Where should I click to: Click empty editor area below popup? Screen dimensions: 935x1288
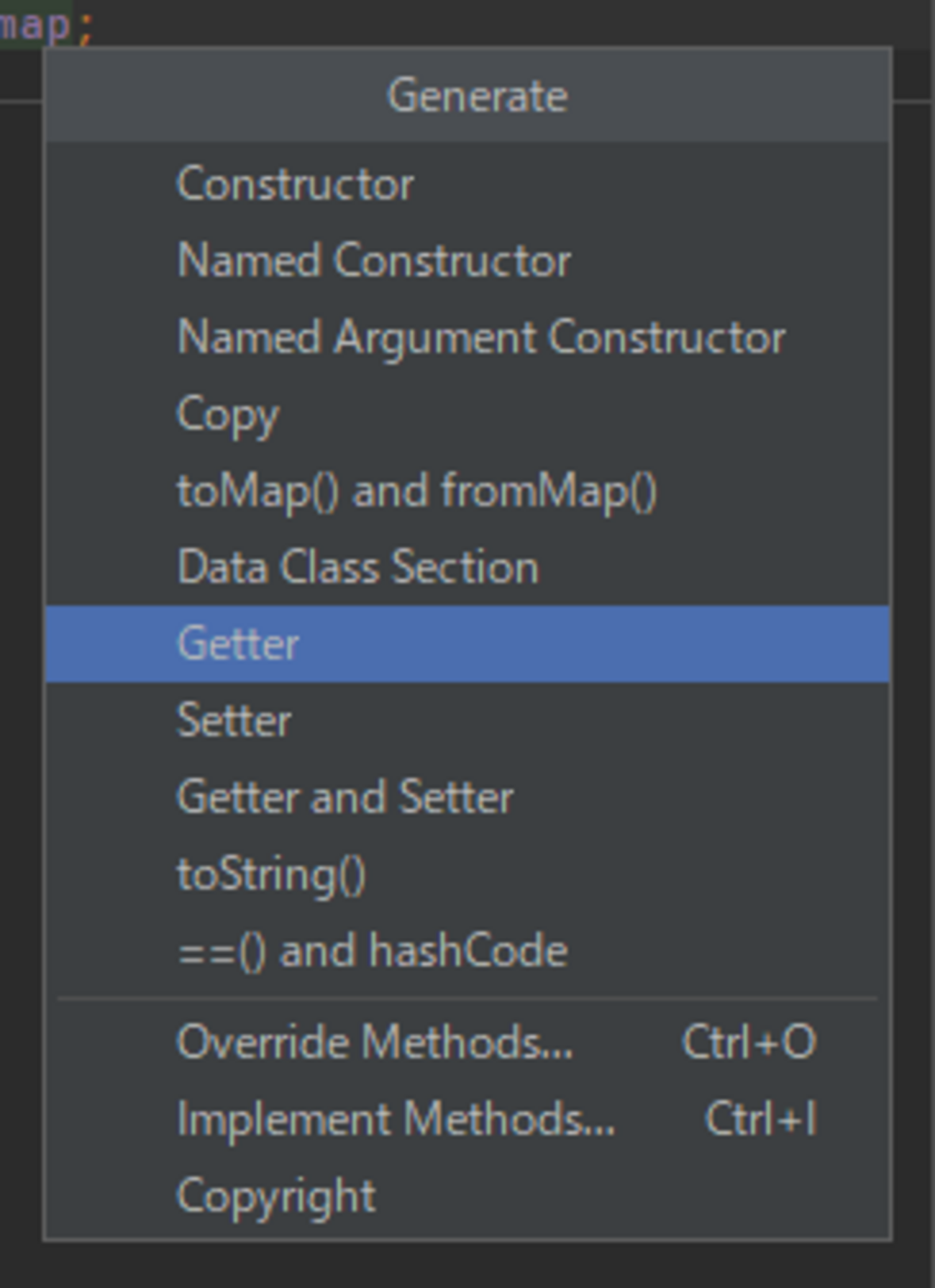click(x=467, y=1265)
